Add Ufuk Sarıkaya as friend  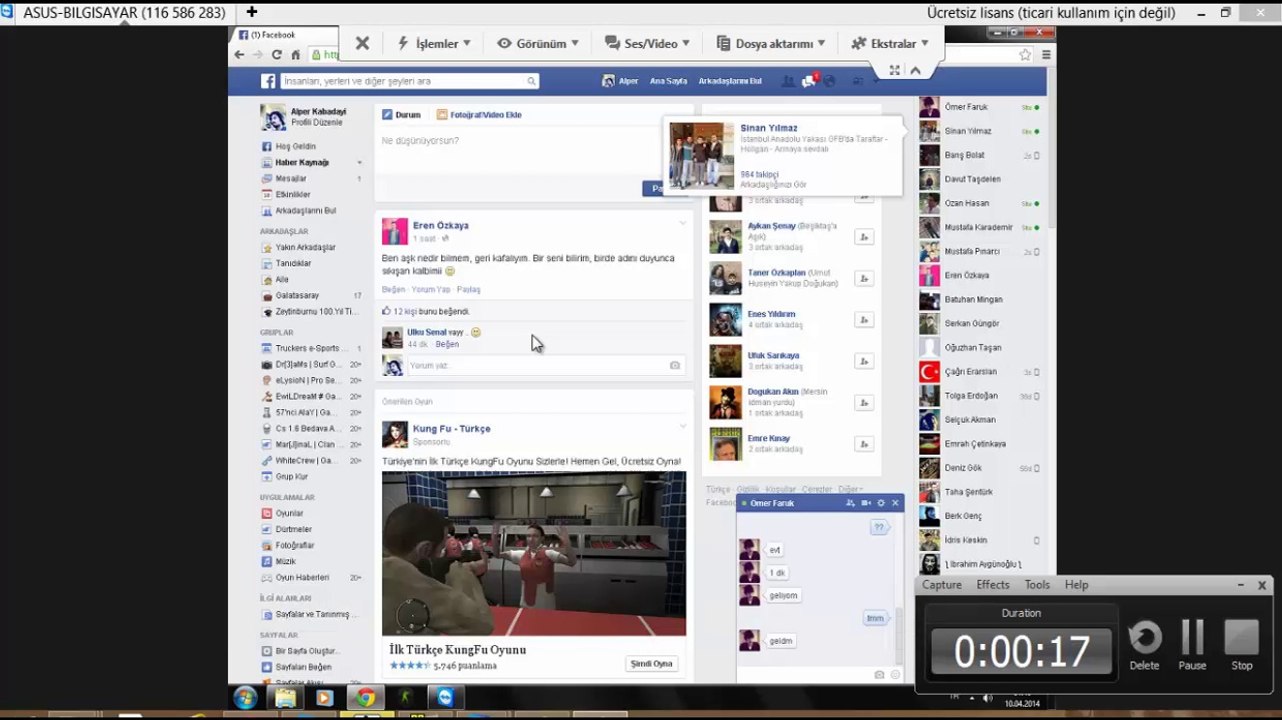[x=863, y=361]
